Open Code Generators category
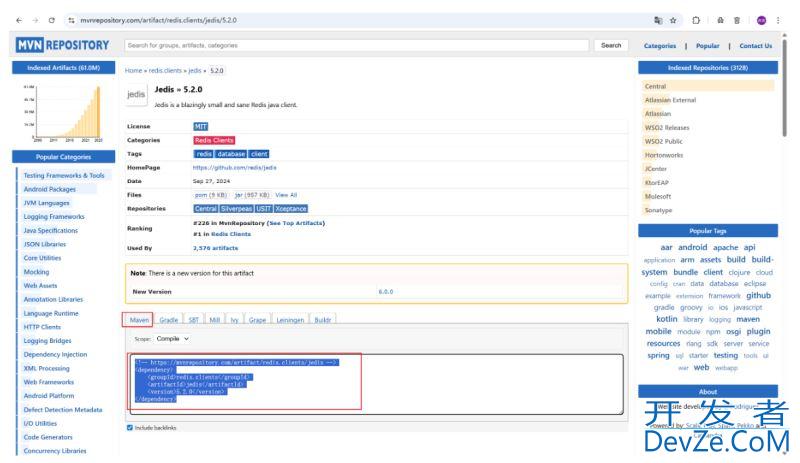The height and width of the screenshot is (463, 800). [48, 437]
